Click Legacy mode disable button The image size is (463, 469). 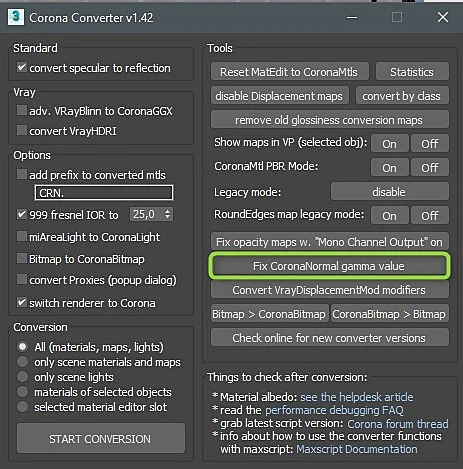pyautogui.click(x=390, y=192)
